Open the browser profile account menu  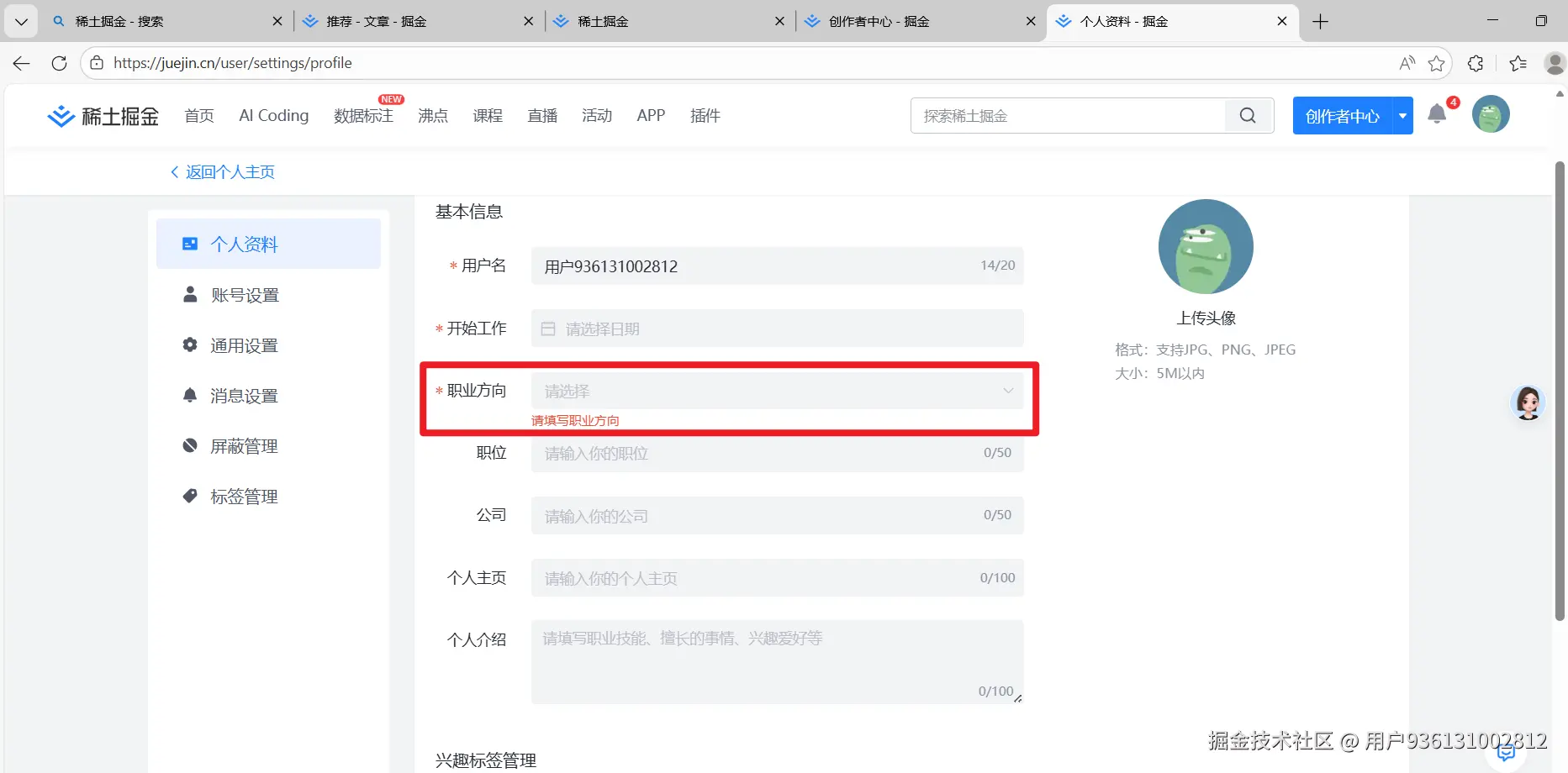point(1554,62)
